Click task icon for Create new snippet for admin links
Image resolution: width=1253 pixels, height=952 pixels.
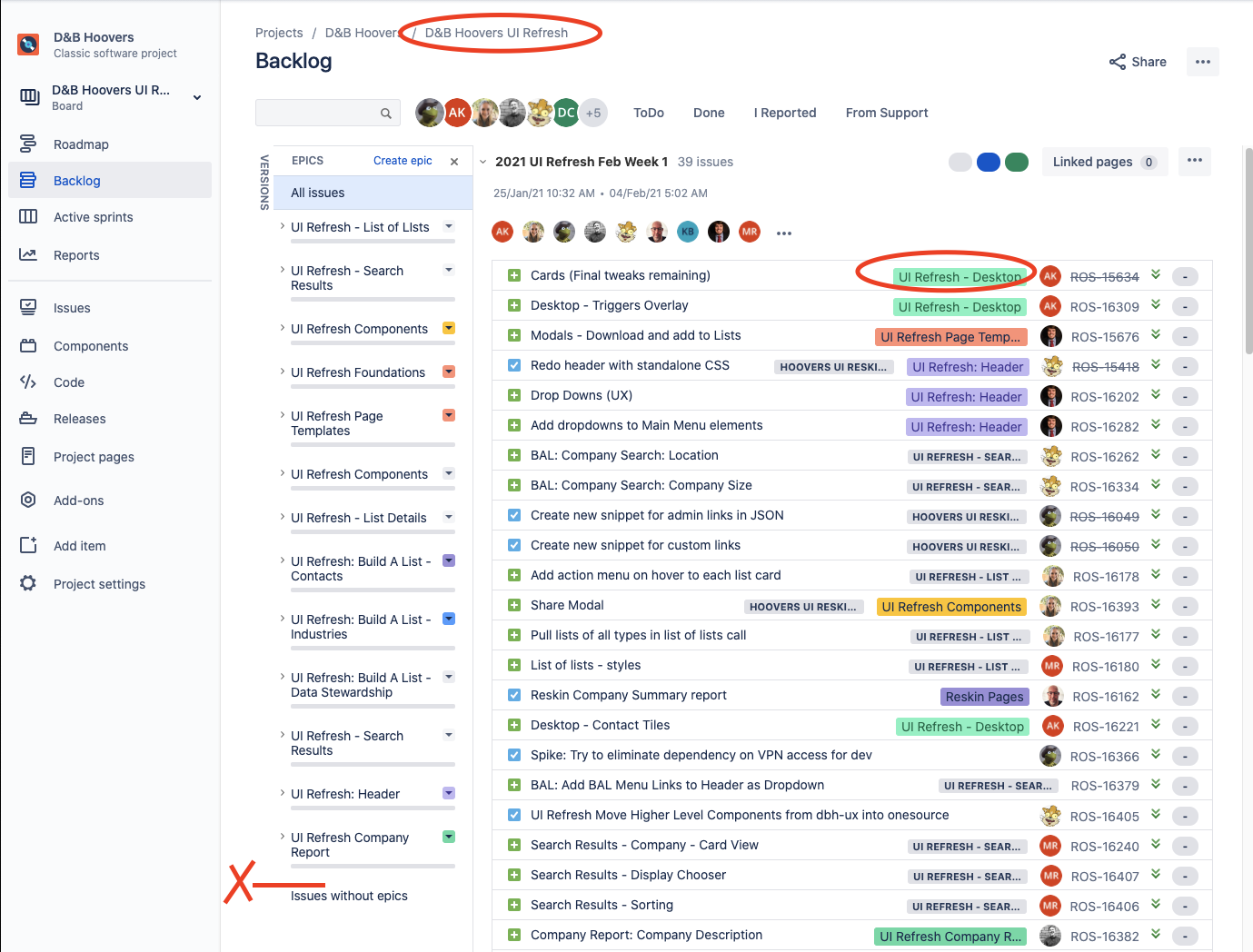click(x=514, y=515)
